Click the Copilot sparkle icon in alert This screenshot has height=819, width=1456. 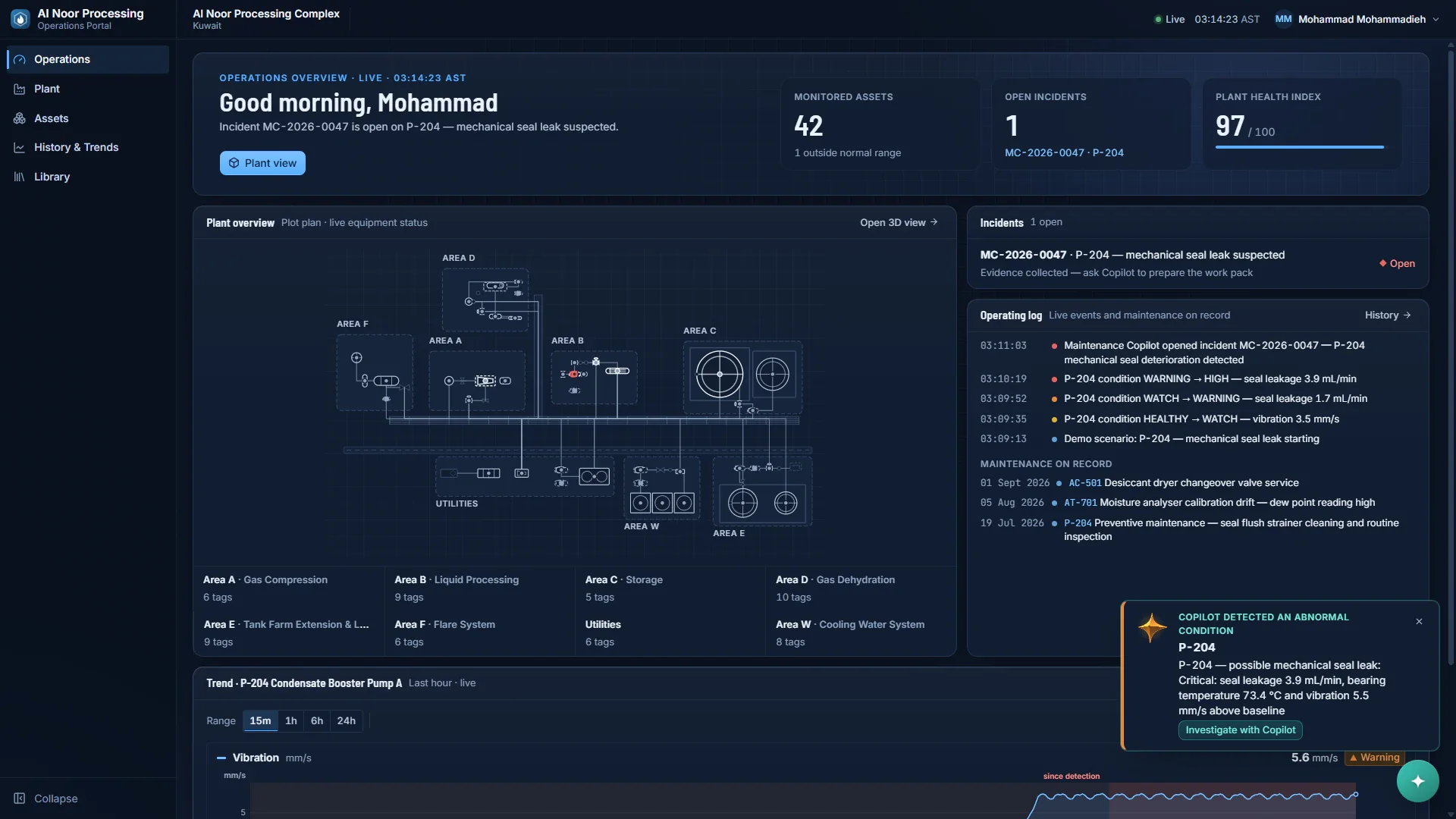1152,628
